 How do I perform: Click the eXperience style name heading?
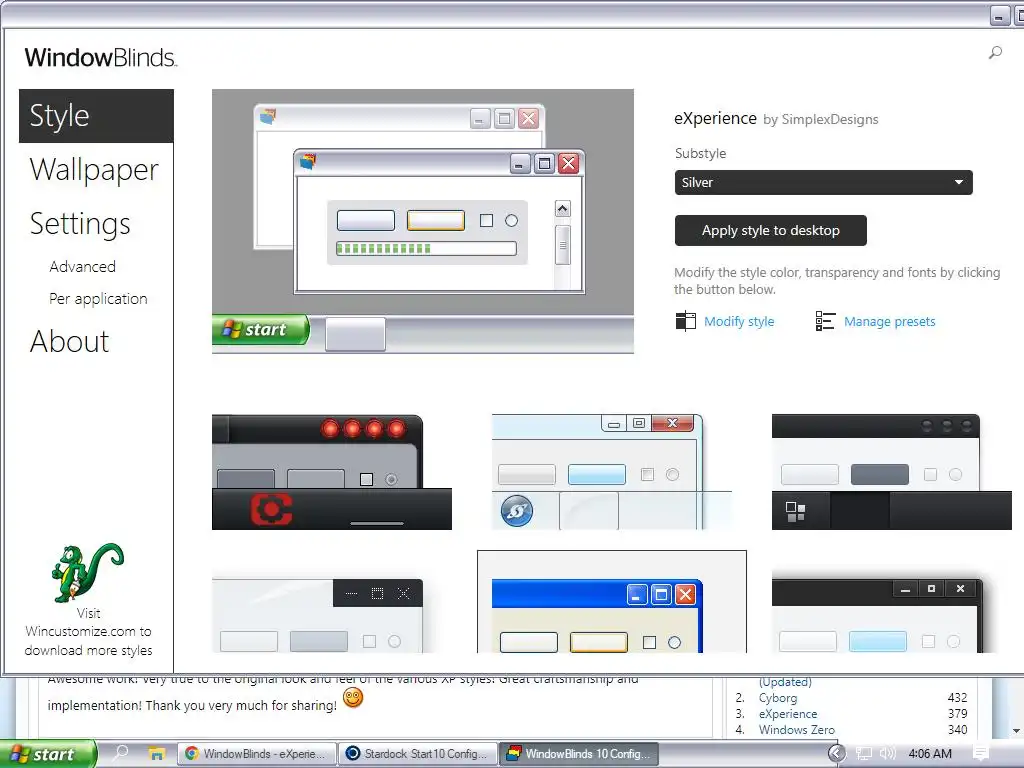tap(715, 118)
